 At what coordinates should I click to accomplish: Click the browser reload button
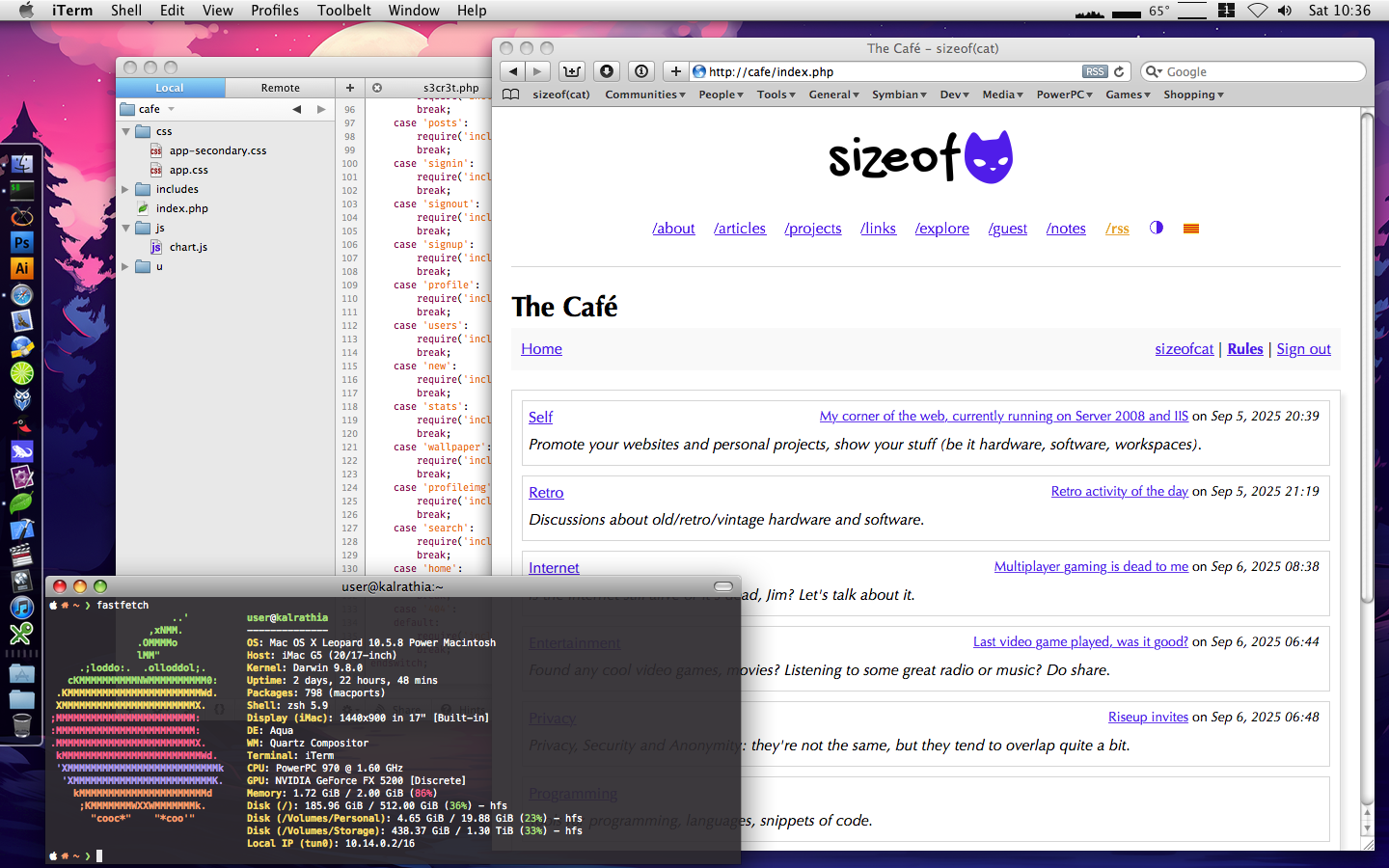[x=1119, y=71]
